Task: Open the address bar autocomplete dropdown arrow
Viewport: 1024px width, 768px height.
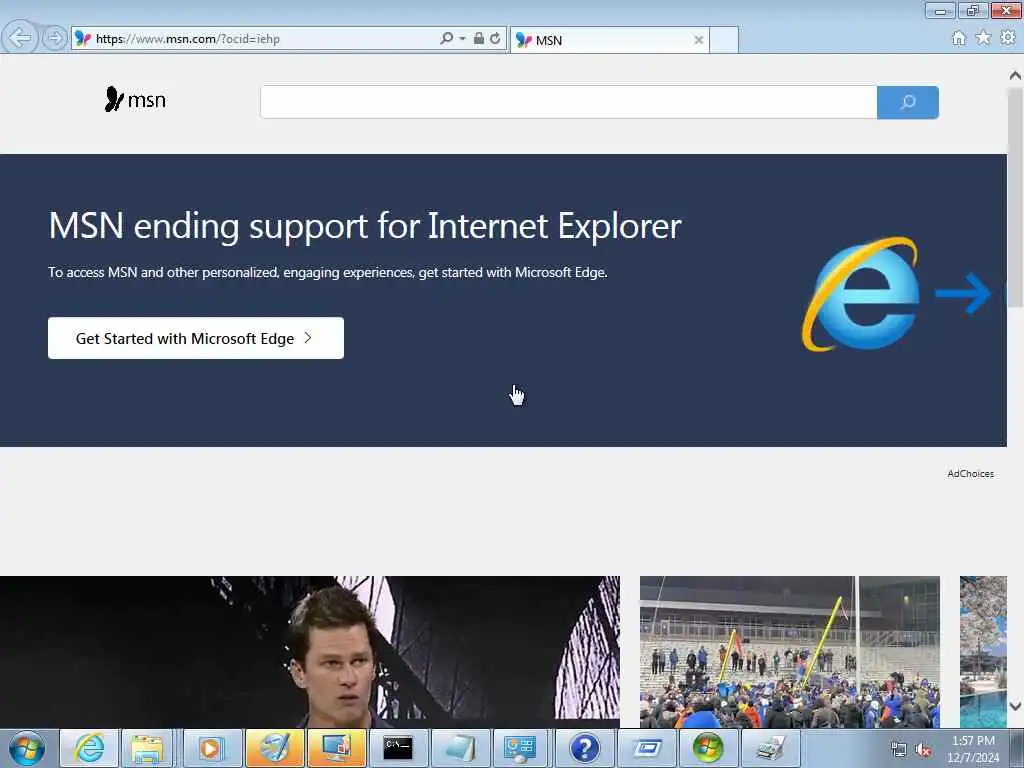Action: (x=462, y=39)
